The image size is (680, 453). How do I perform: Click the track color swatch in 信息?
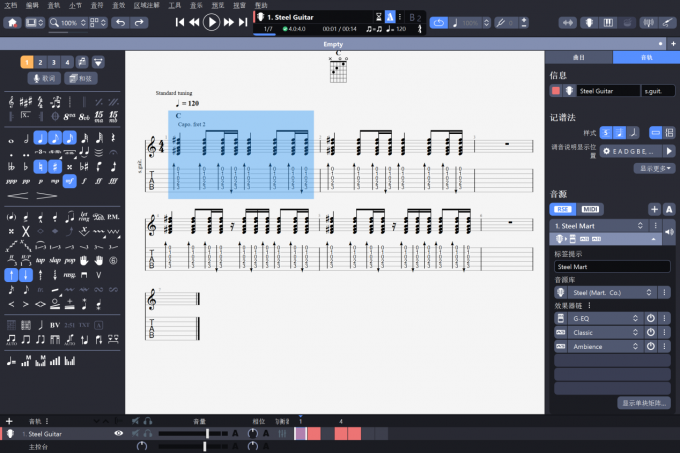pyautogui.click(x=556, y=91)
